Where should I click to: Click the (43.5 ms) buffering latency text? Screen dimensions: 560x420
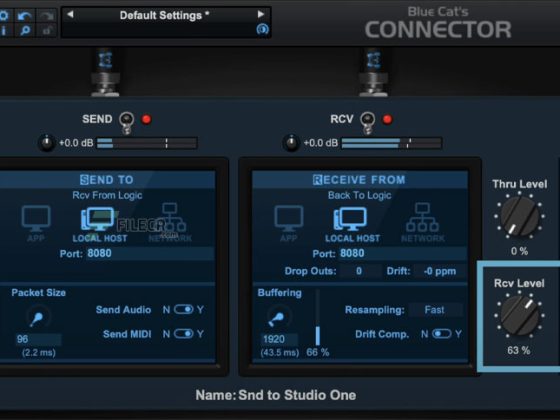pos(280,353)
